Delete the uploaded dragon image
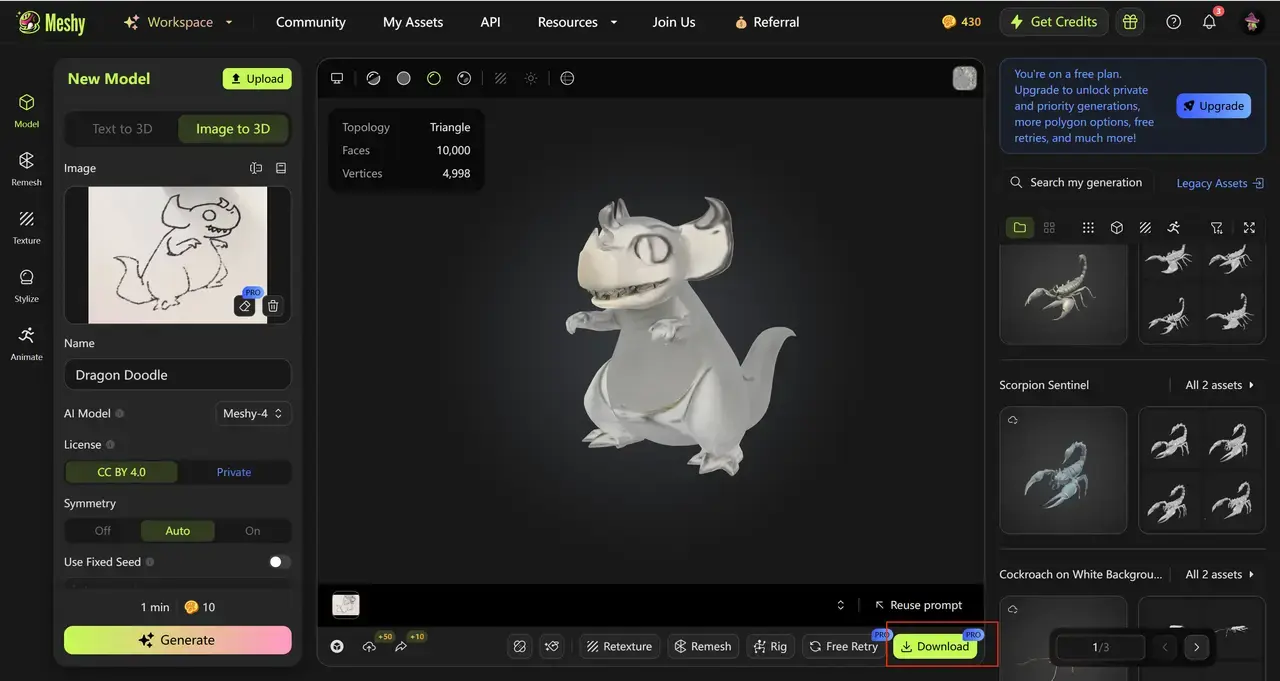This screenshot has width=1280, height=681. [273, 306]
